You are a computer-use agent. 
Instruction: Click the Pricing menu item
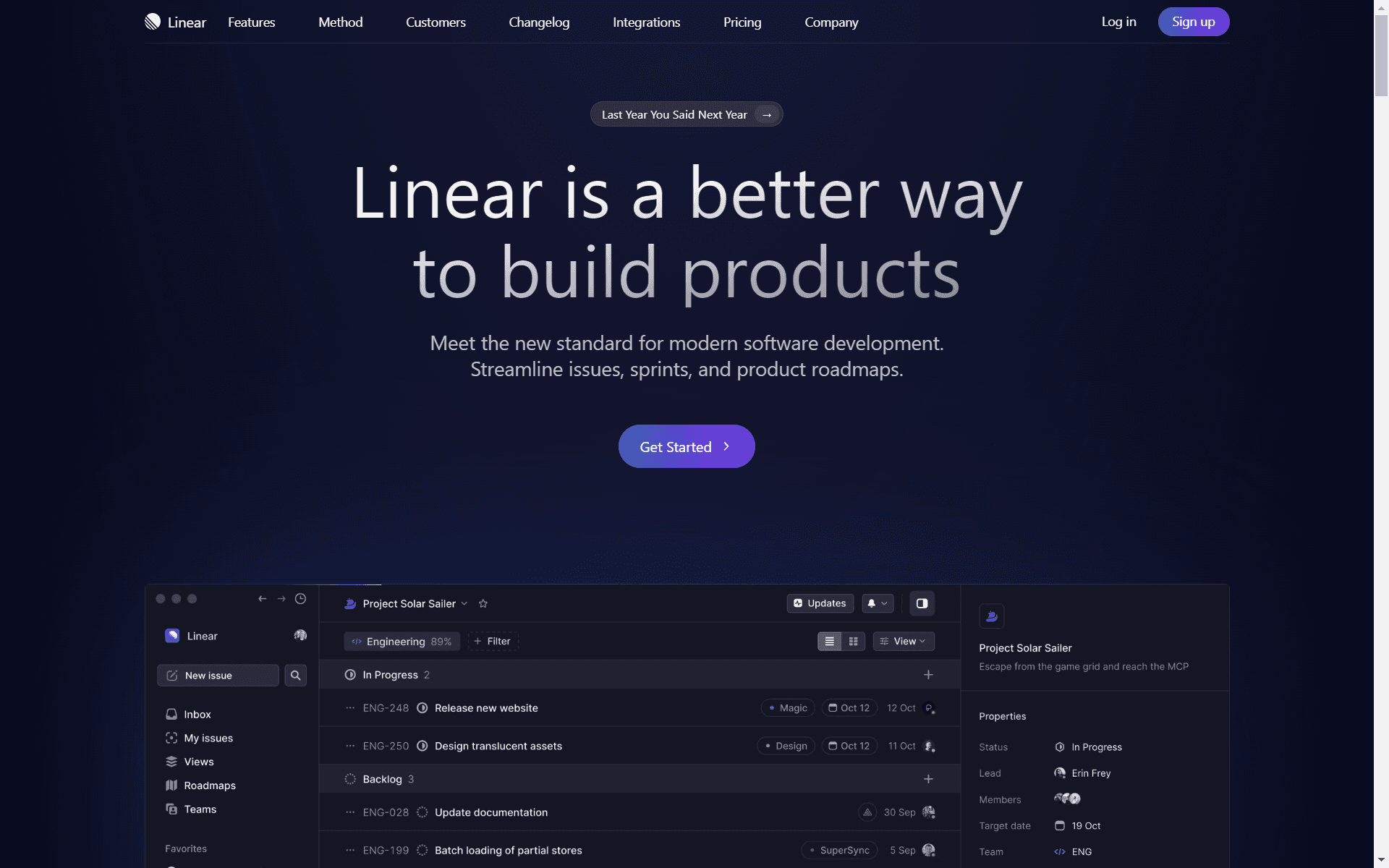click(742, 21)
